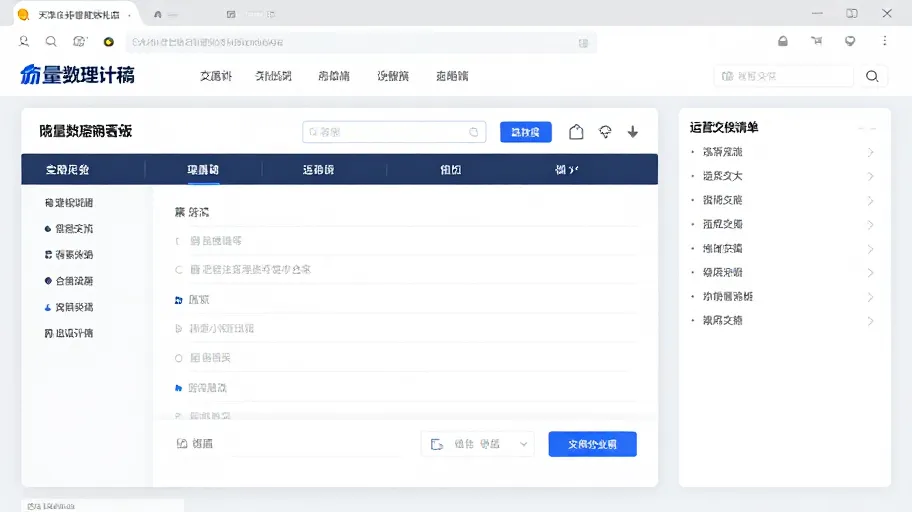Click the cloud icon in the dashboard header
This screenshot has height=512, width=912.
pyautogui.click(x=605, y=132)
